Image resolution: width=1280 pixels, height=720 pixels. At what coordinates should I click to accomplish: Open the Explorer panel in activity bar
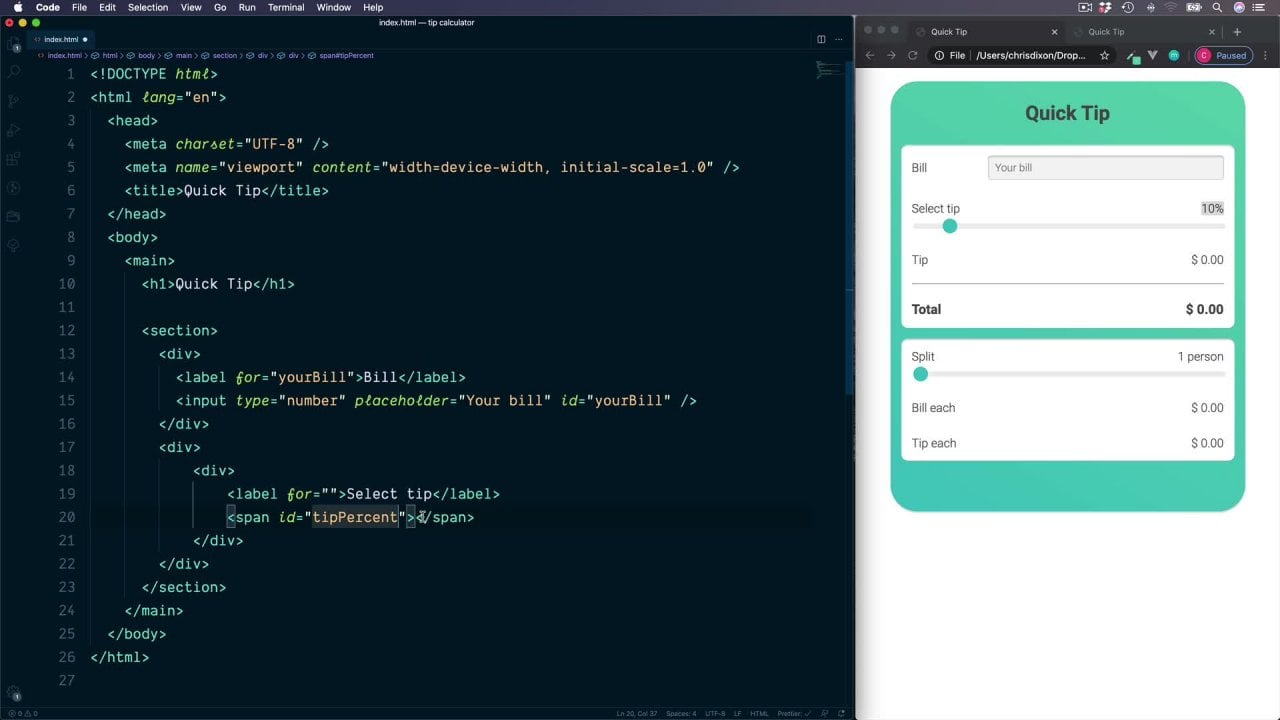tap(13, 45)
